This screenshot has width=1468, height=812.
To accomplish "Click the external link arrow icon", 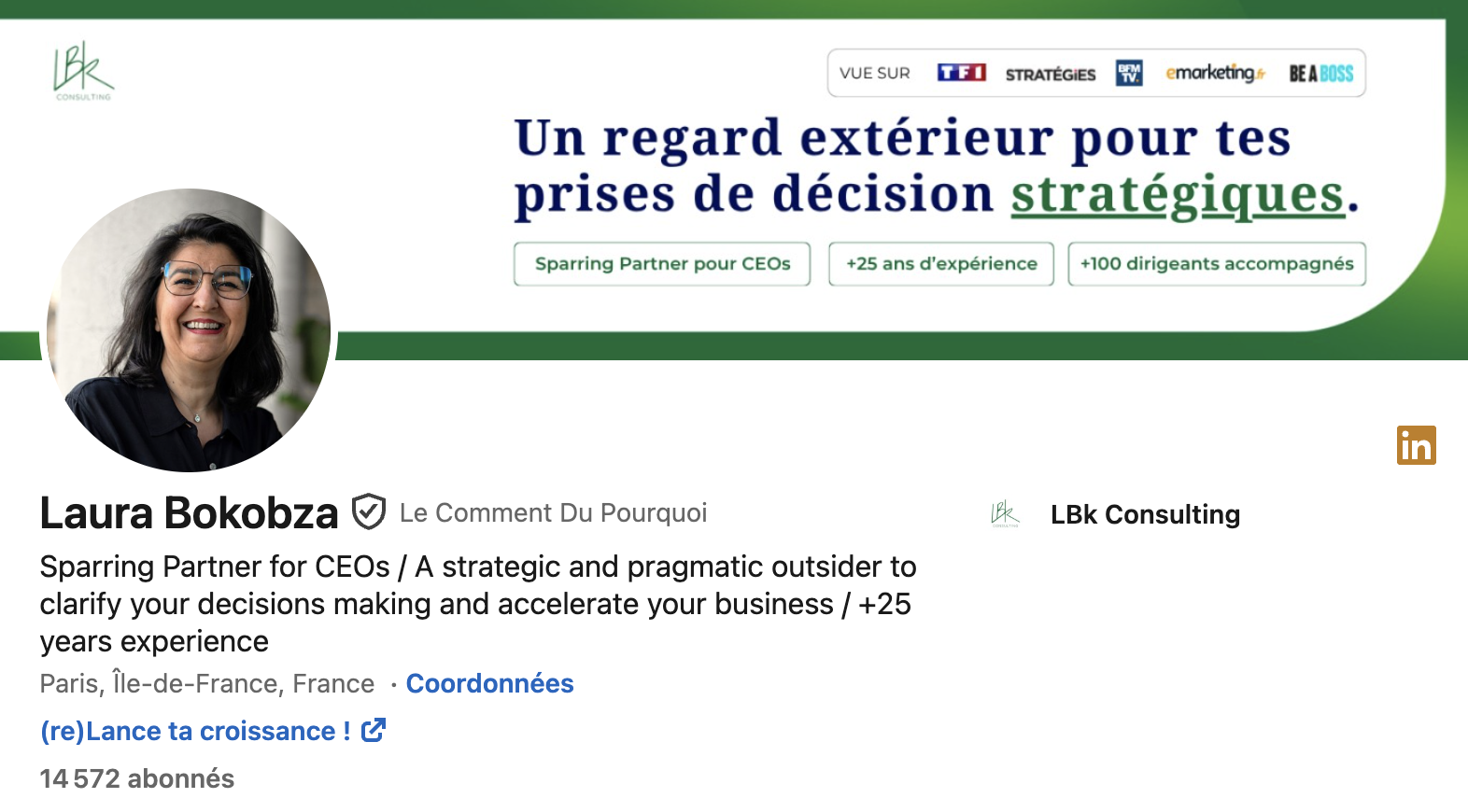I will click(x=374, y=730).
